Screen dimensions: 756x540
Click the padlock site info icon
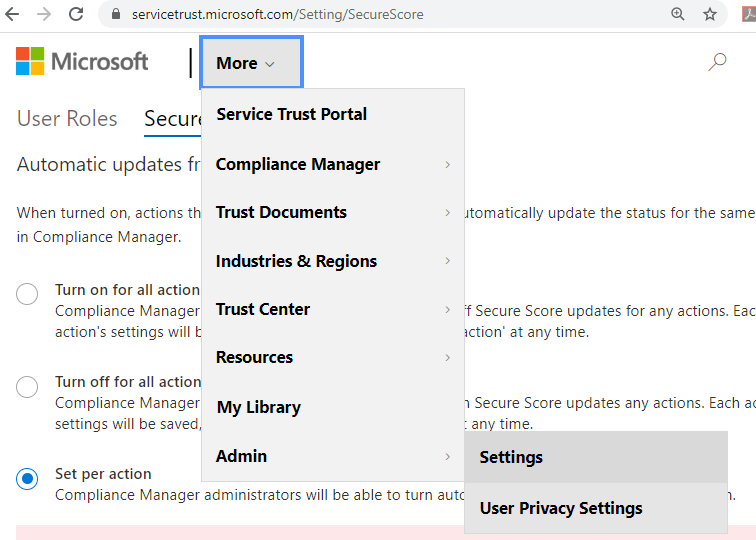(x=117, y=15)
